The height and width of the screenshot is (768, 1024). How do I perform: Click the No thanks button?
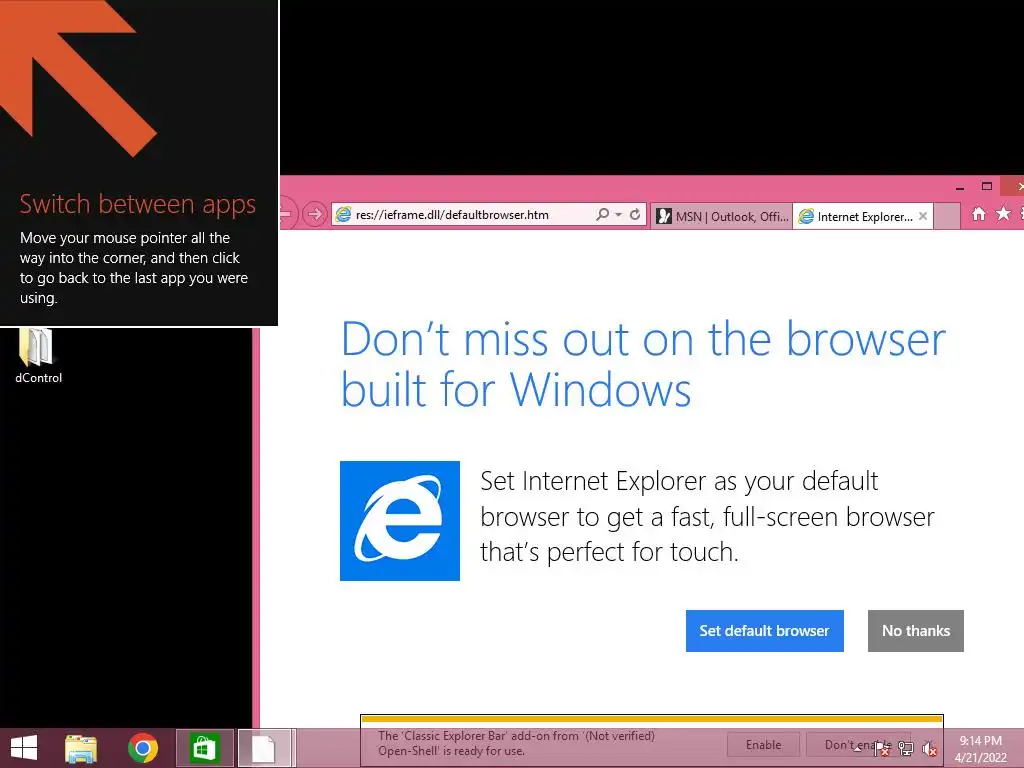pyautogui.click(x=916, y=631)
